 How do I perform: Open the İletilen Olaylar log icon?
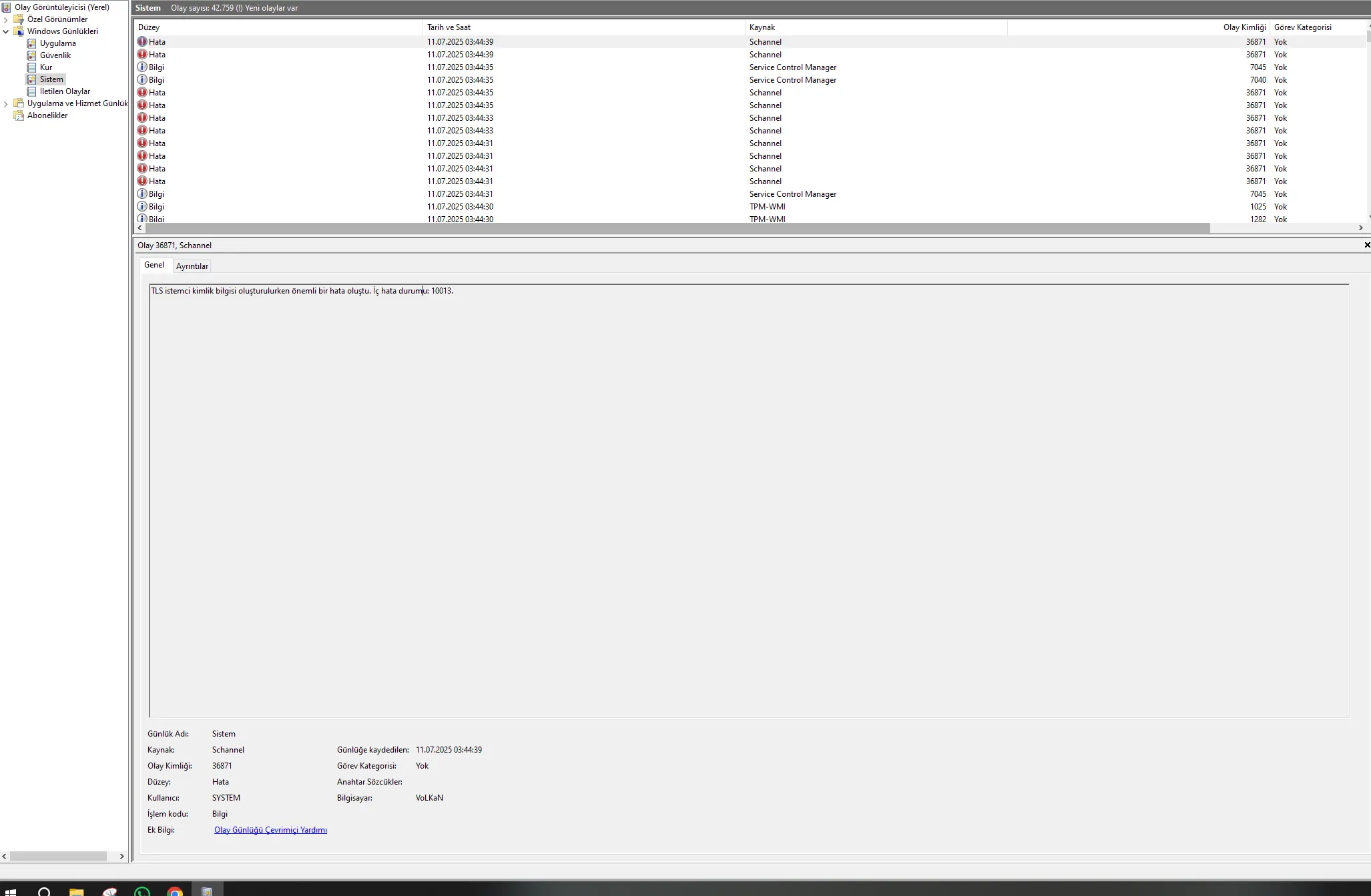tap(31, 91)
